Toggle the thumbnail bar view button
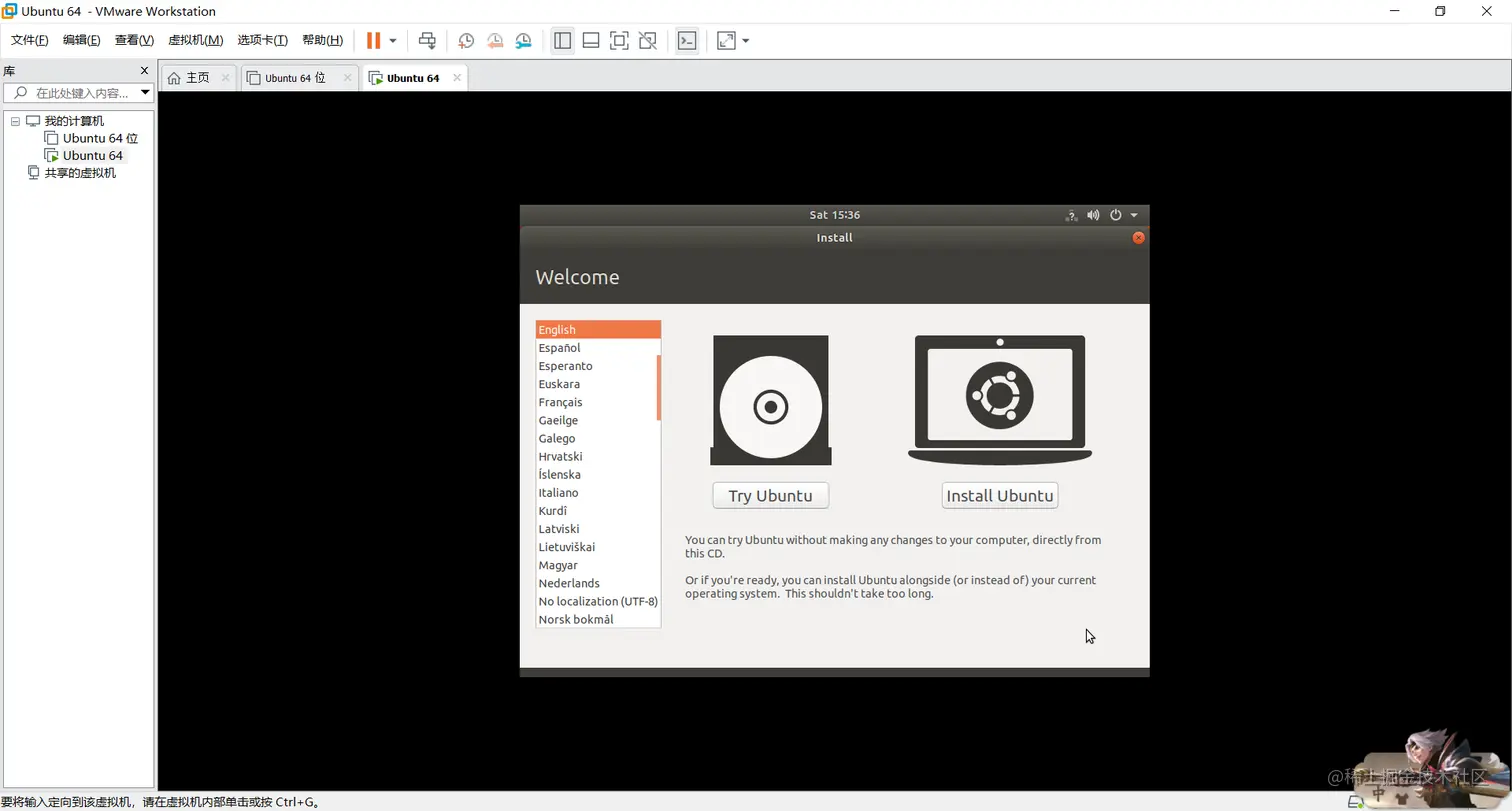Screen dimensions: 1512x811 pyautogui.click(x=591, y=41)
